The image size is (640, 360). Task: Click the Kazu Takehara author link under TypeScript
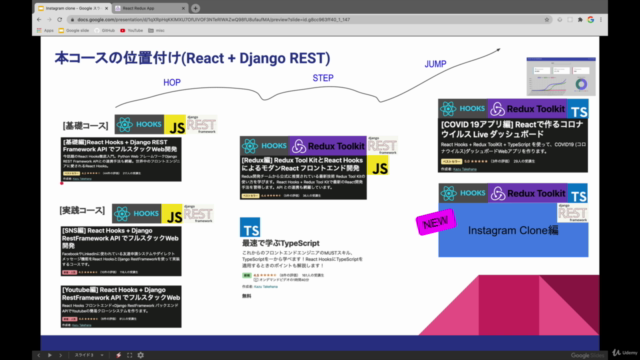point(266,287)
